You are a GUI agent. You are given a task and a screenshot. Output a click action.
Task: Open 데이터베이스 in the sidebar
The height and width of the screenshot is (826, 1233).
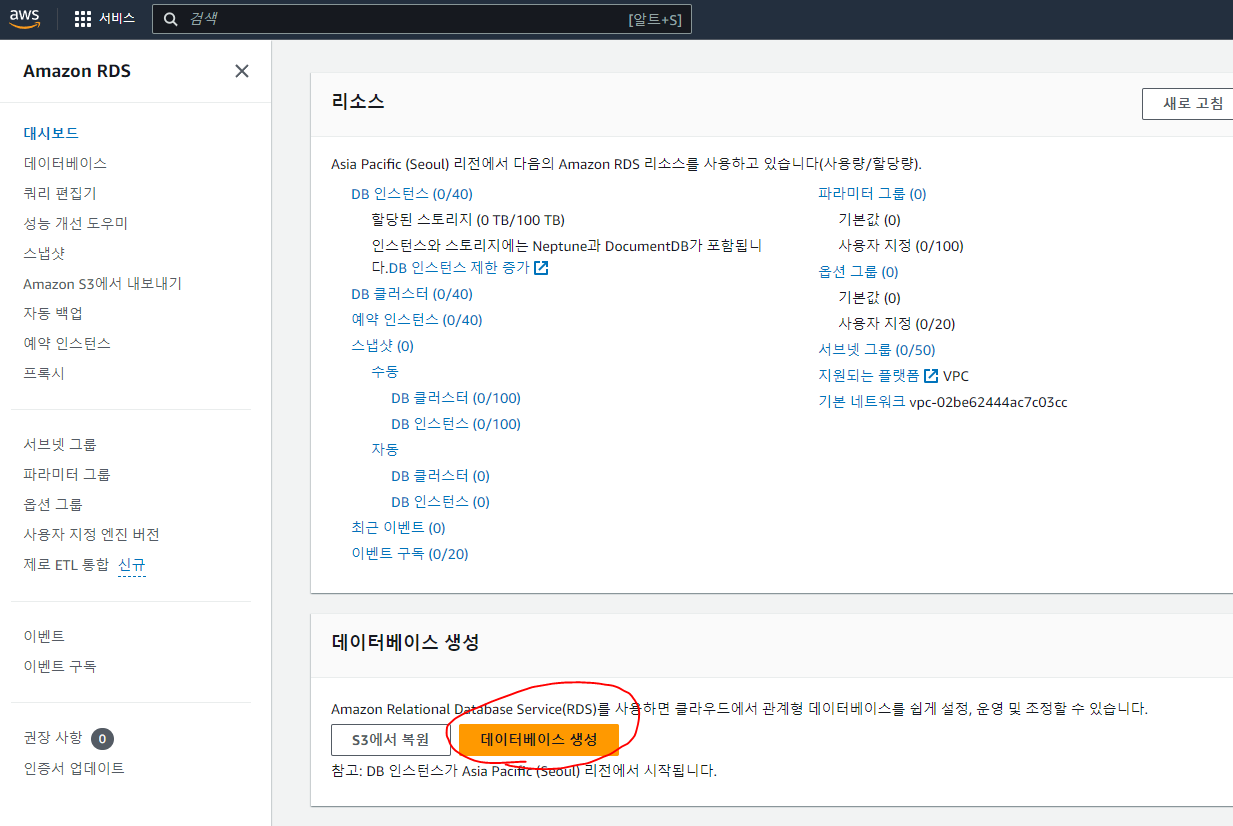point(65,163)
